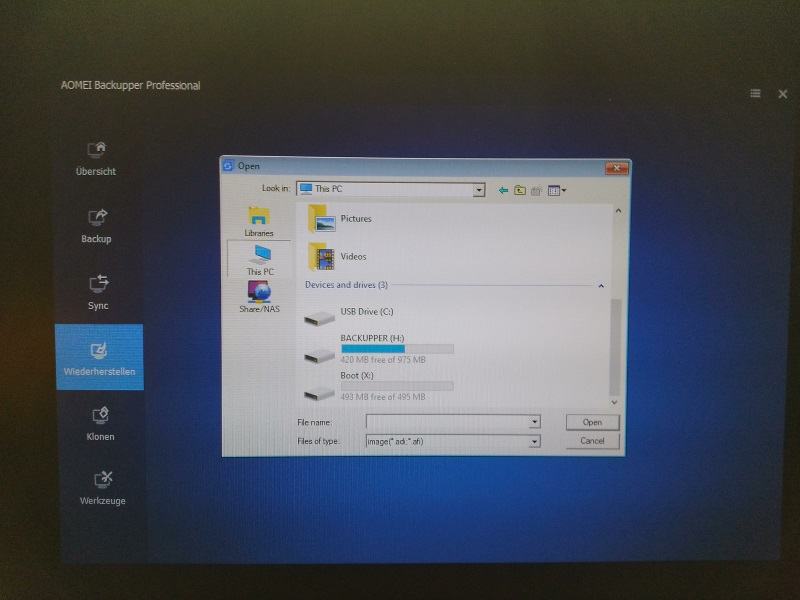The height and width of the screenshot is (600, 800).
Task: Open the View menu toolbar icon
Action: [556, 191]
